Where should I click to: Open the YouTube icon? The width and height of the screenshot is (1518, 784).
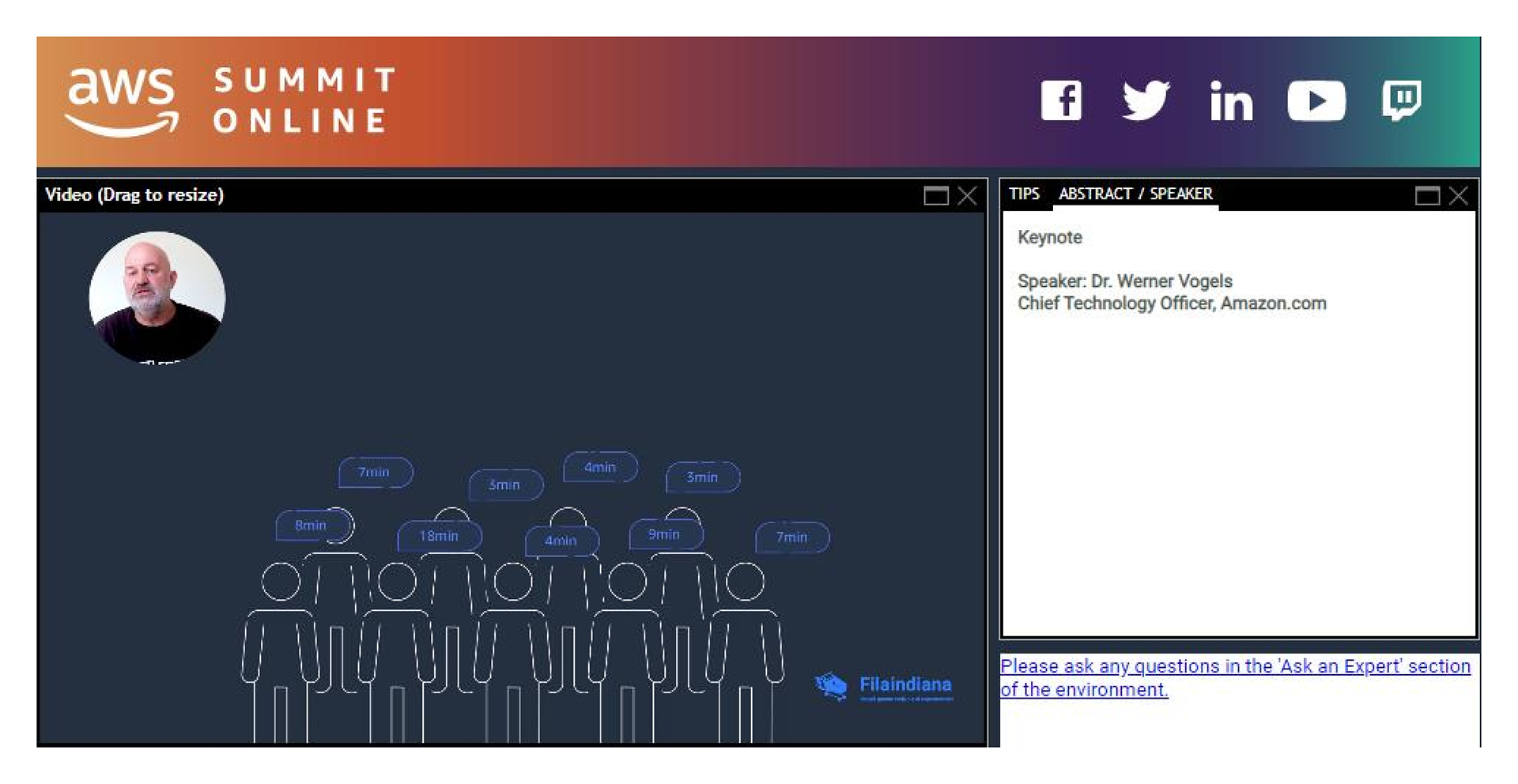click(x=1316, y=101)
